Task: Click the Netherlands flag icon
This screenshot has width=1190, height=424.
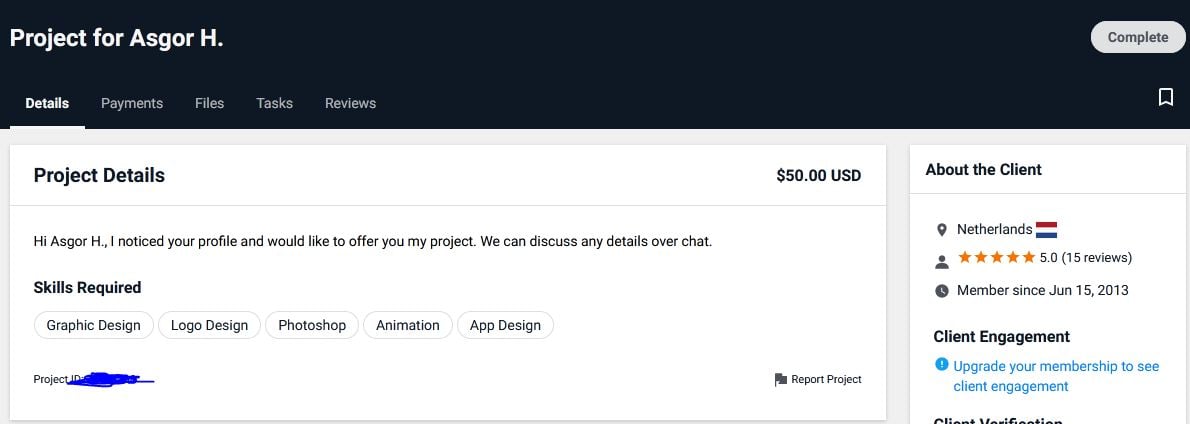Action: [1047, 229]
